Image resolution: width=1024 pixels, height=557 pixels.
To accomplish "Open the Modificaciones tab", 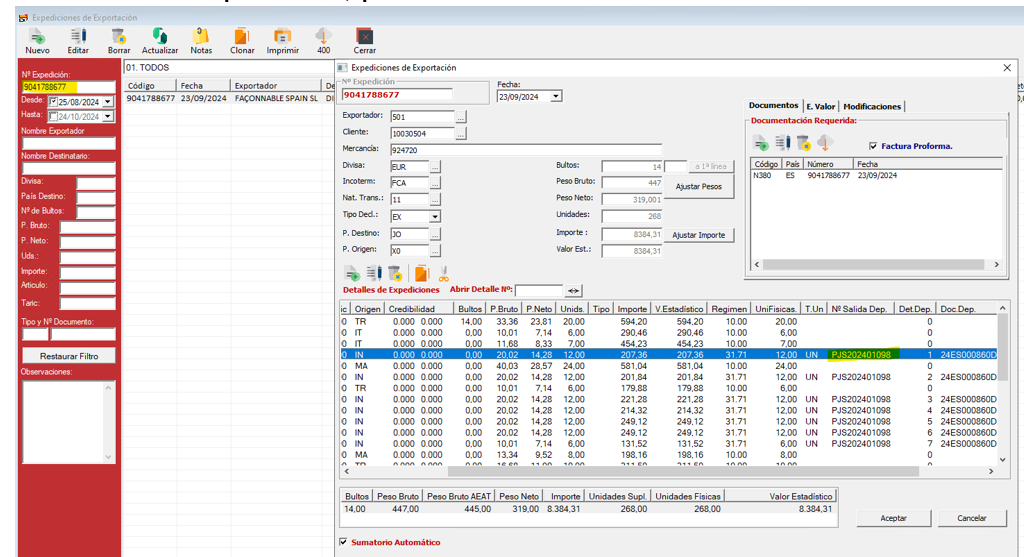I will pyautogui.click(x=872, y=106).
